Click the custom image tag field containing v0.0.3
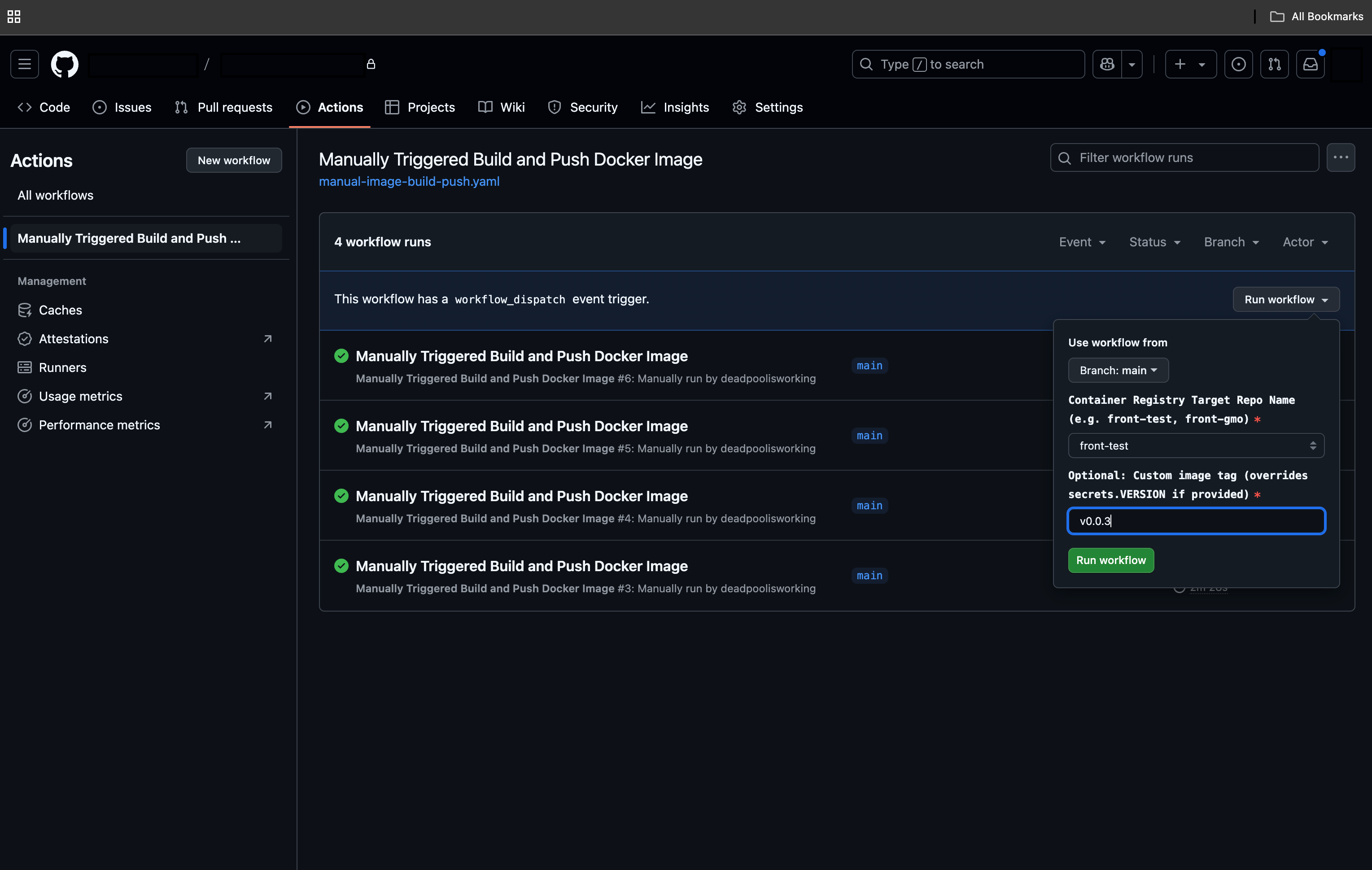 coord(1195,521)
